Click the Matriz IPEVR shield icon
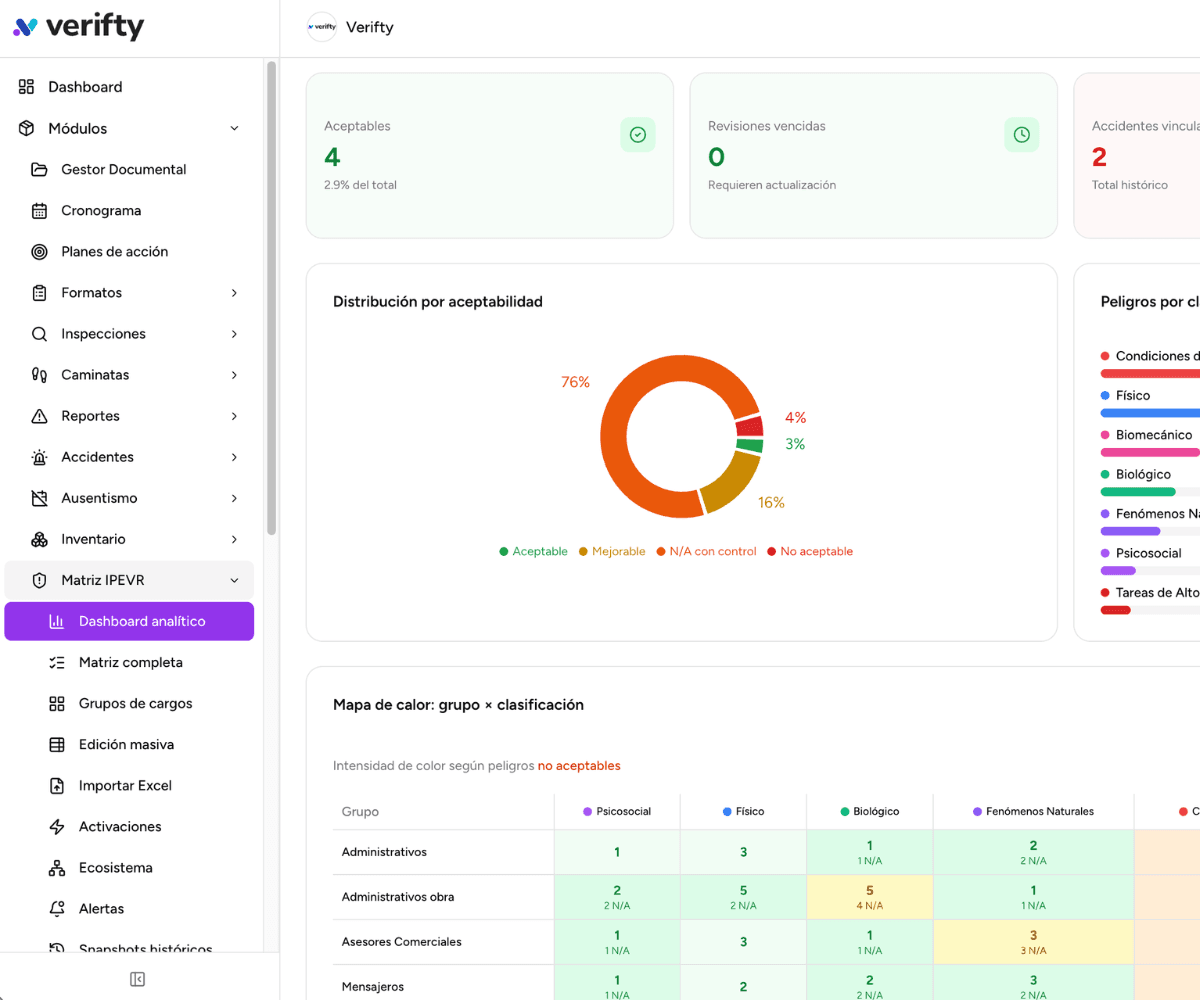The image size is (1200, 1000). pyautogui.click(x=40, y=580)
